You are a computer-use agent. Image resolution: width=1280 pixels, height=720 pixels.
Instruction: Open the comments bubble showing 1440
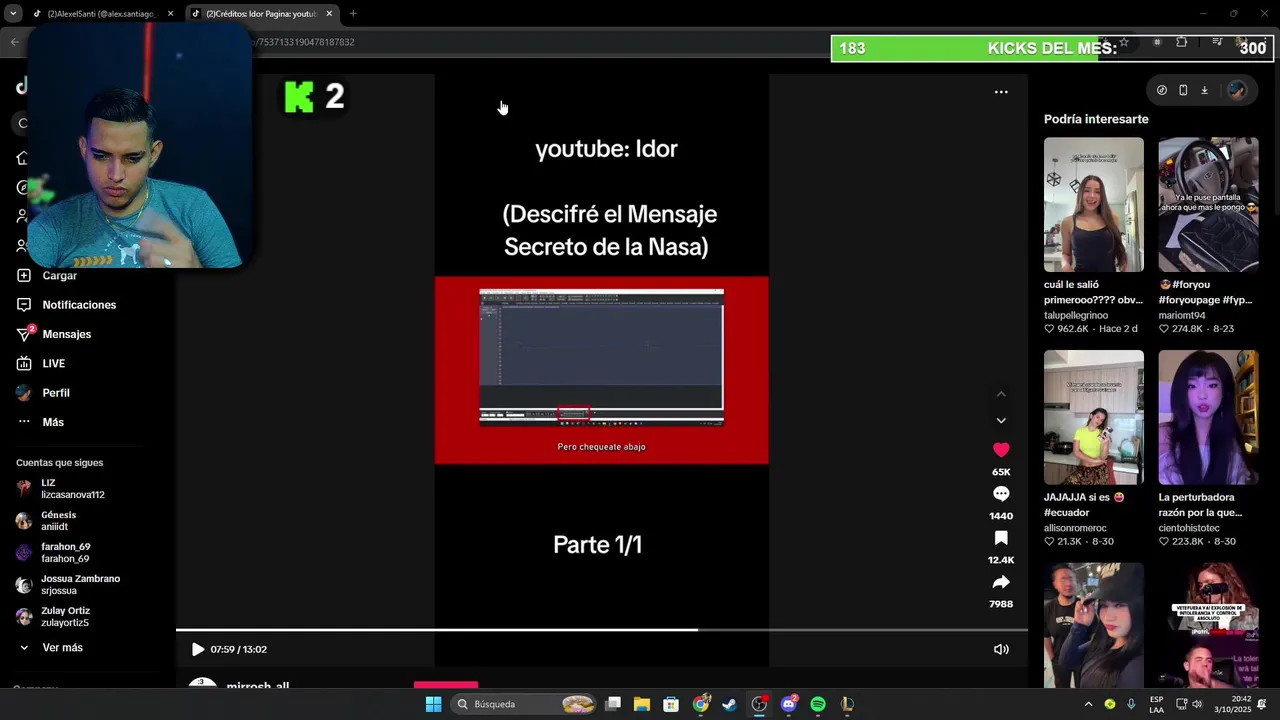click(1001, 494)
